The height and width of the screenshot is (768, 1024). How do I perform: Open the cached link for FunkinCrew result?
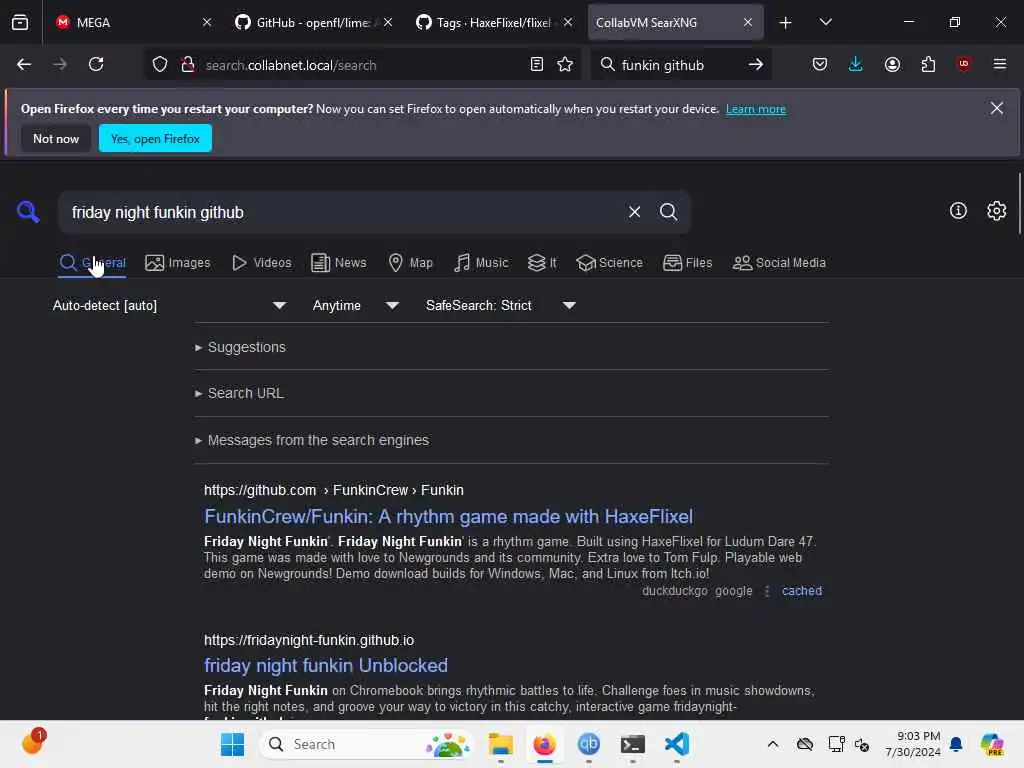pyautogui.click(x=802, y=591)
